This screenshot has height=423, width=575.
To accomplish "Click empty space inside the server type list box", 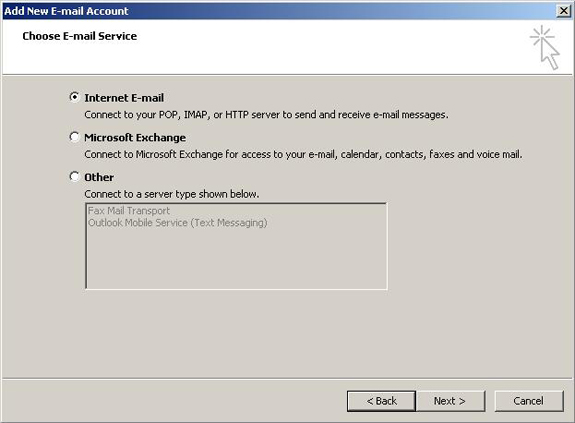I will 236,258.
